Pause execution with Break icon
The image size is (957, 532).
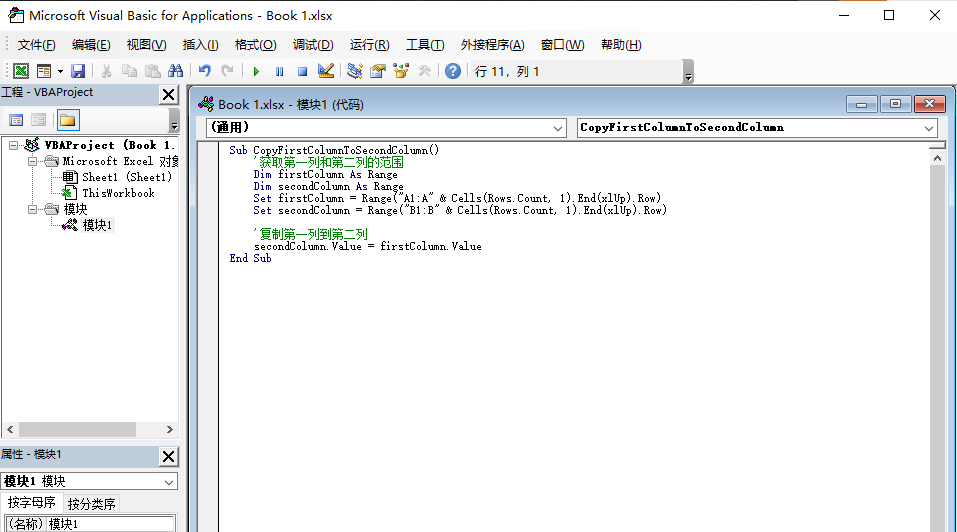pyautogui.click(x=280, y=71)
